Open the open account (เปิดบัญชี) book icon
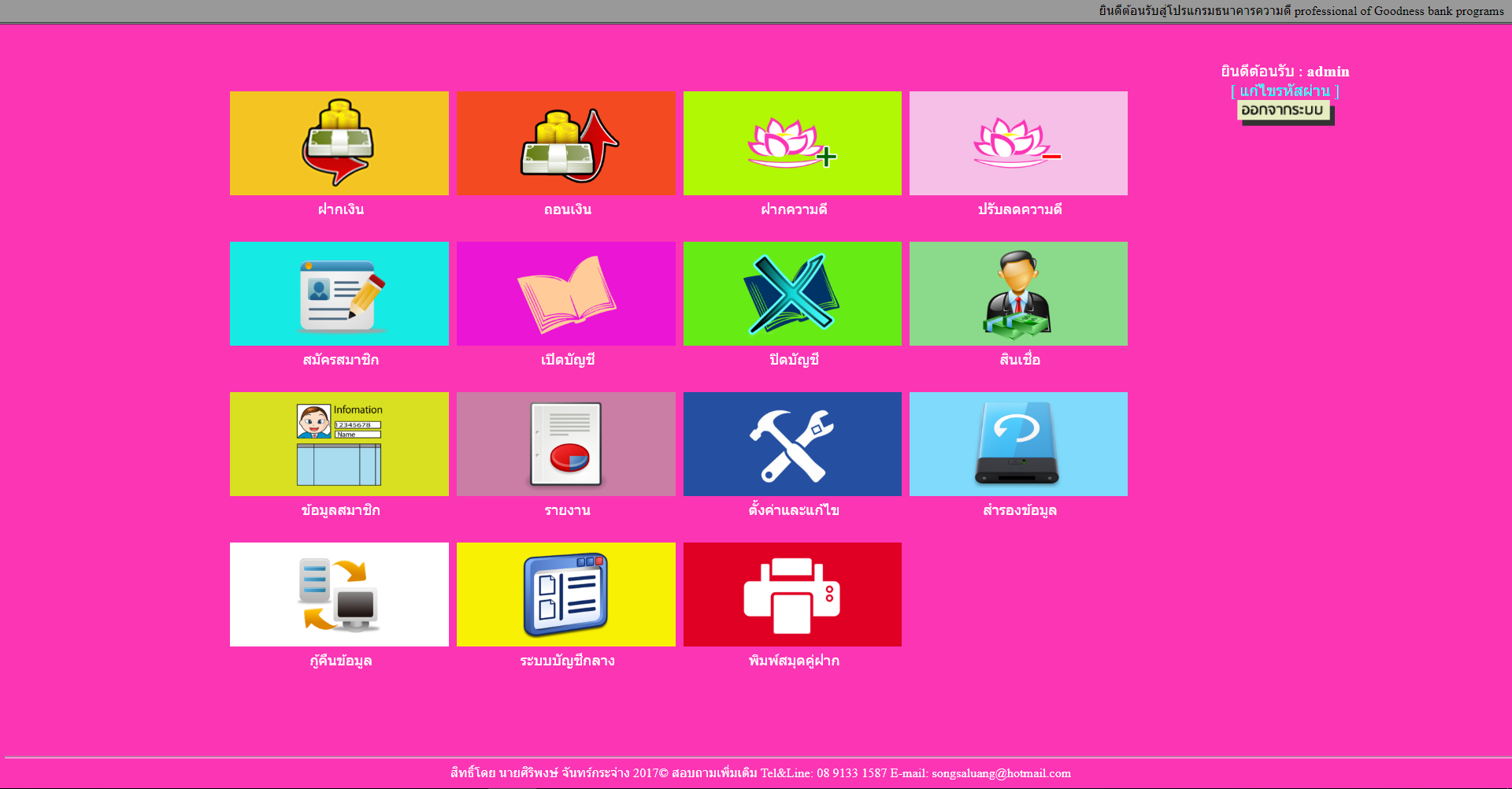Viewport: 1512px width, 789px height. coord(565,294)
